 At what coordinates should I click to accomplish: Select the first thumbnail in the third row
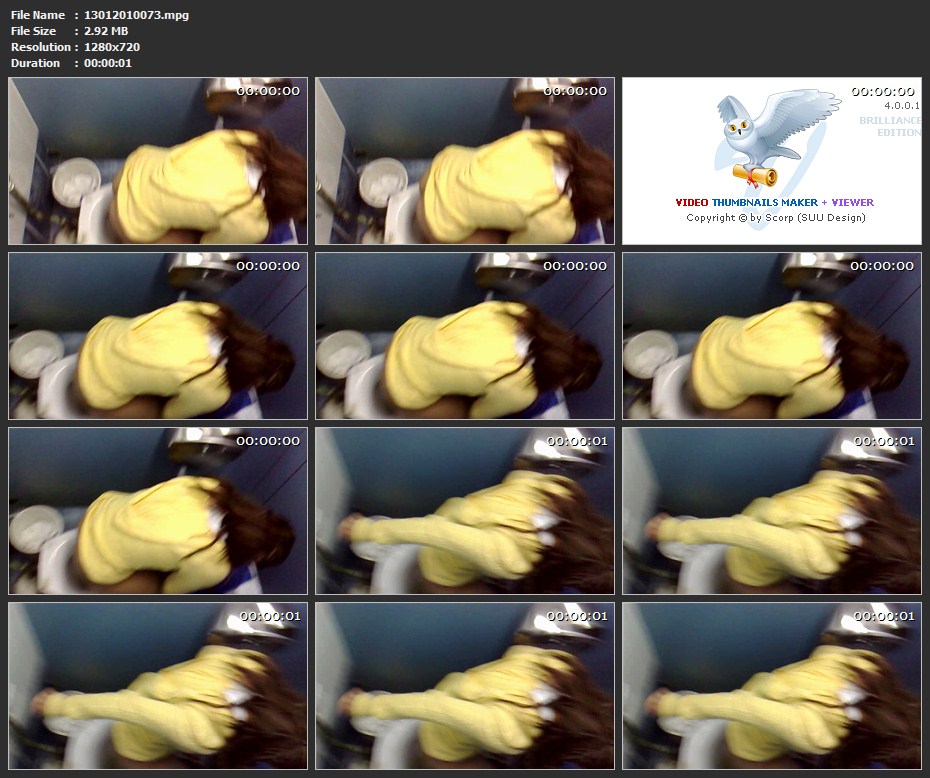click(158, 511)
